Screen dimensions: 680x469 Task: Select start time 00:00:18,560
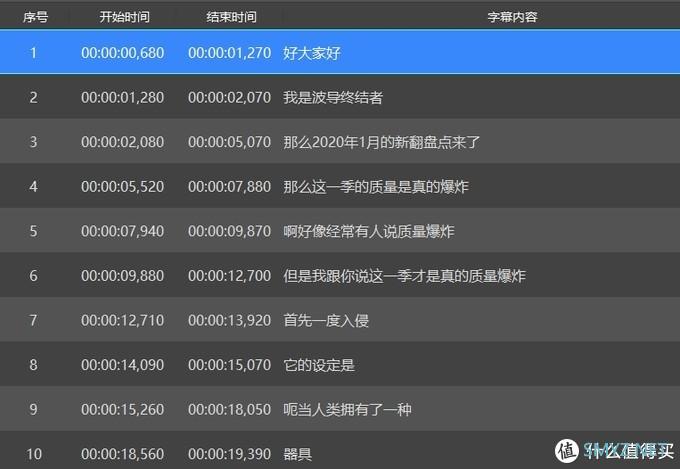click(x=123, y=454)
